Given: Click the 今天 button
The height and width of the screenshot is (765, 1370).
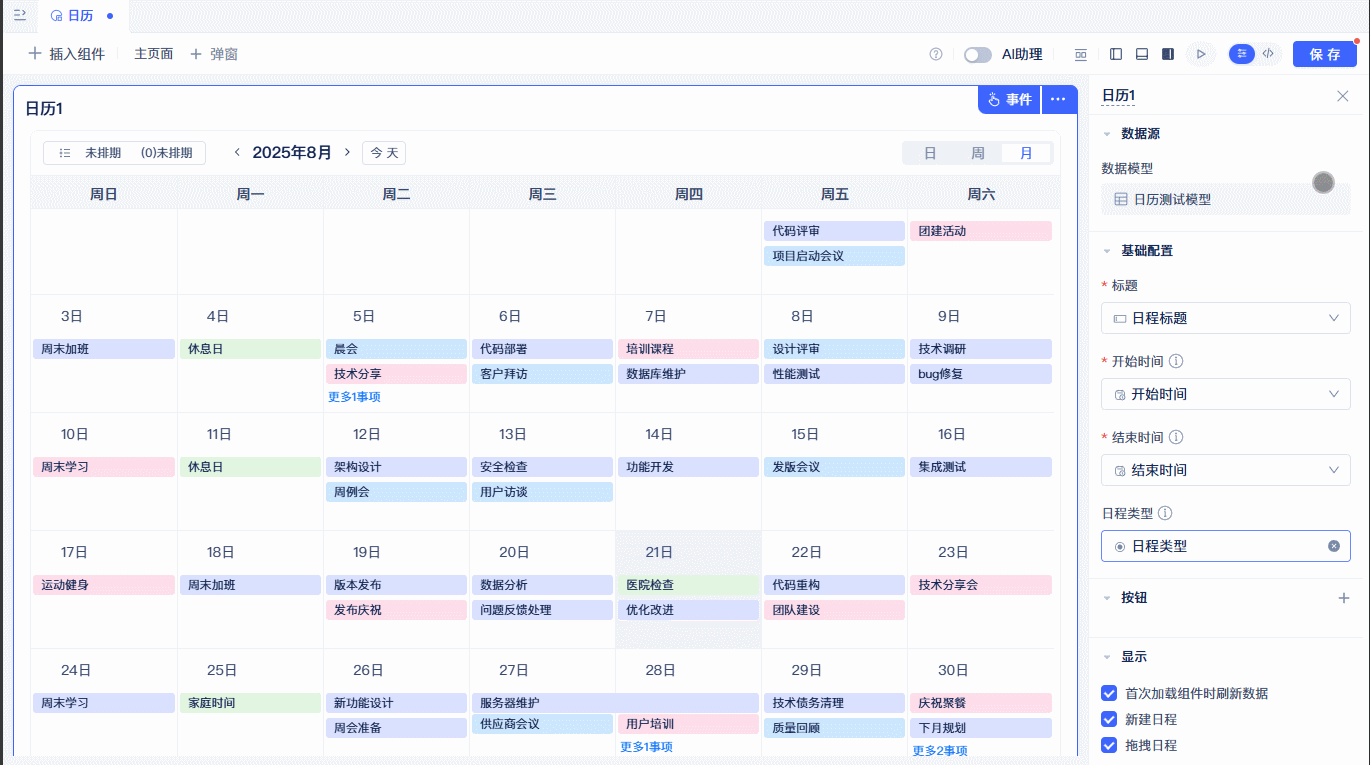Looking at the screenshot, I should 384,153.
